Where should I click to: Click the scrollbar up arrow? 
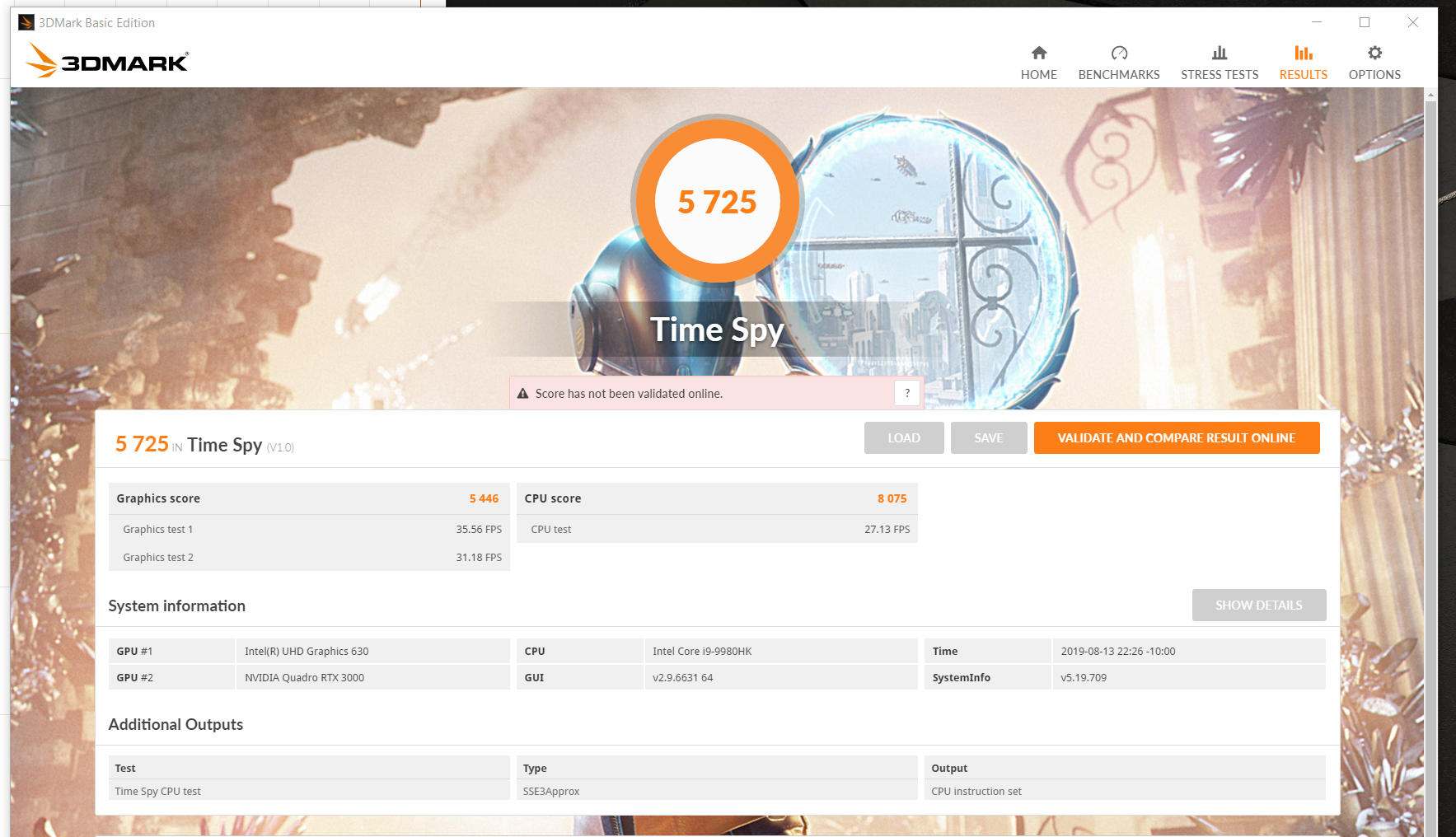coord(1430,95)
